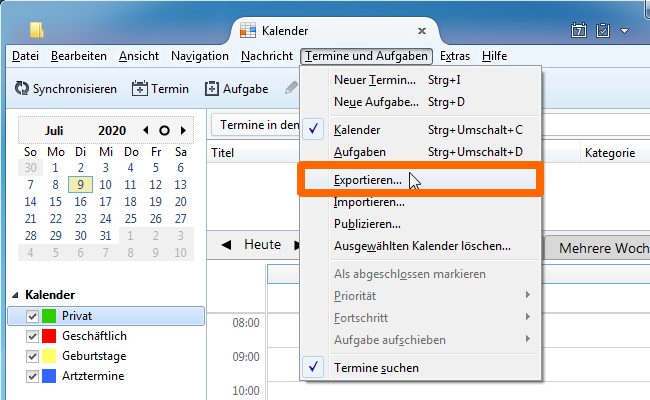Close the Termine und Aufgaben menu
Screen dimensions: 650x400
coord(366,56)
